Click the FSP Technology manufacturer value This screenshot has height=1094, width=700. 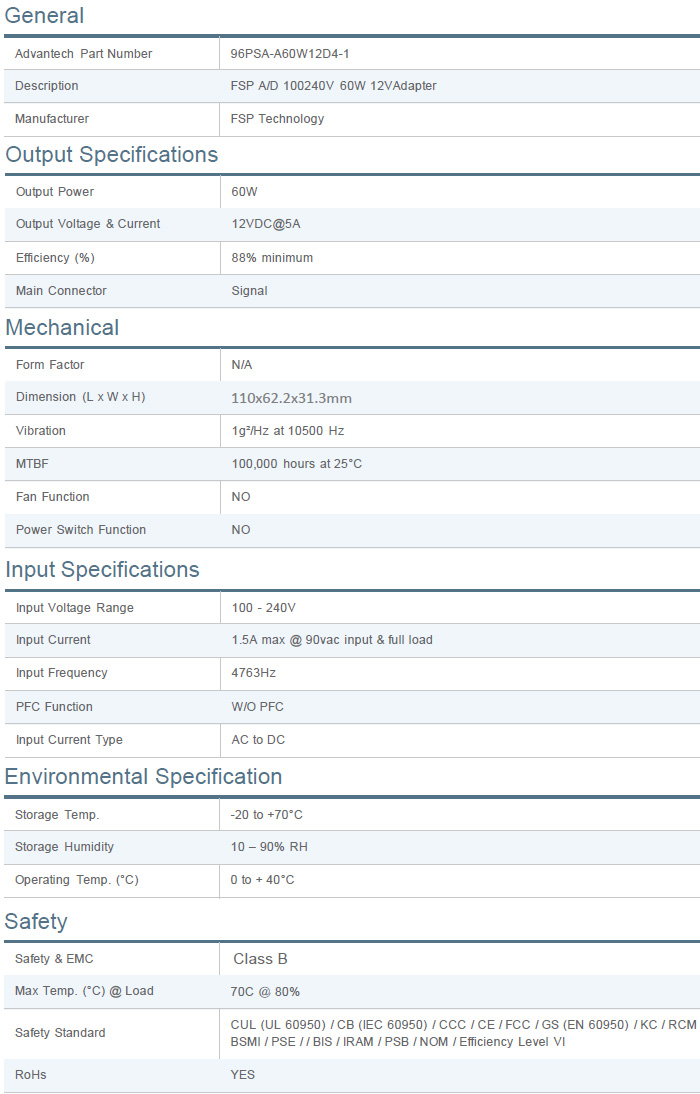(x=277, y=119)
